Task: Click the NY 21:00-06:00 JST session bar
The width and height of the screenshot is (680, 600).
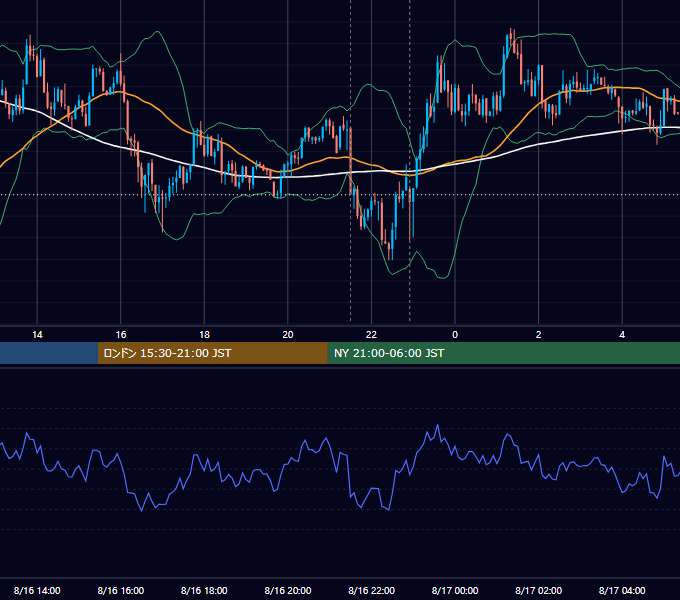Action: coord(503,353)
